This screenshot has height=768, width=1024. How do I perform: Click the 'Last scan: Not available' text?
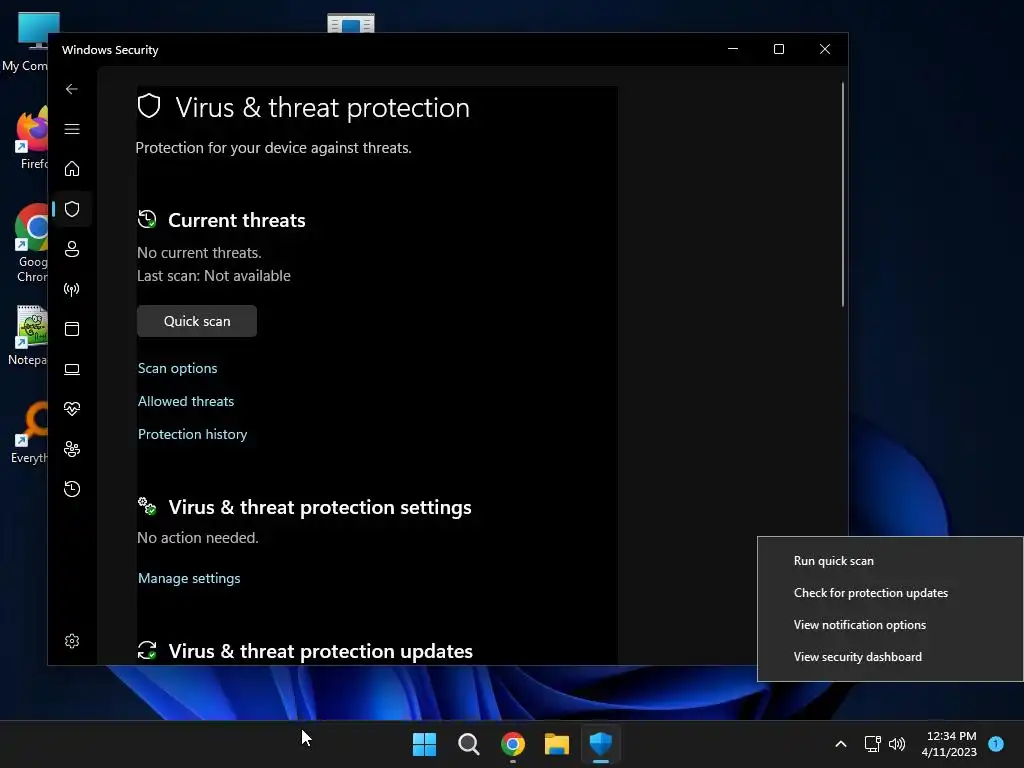[214, 276]
